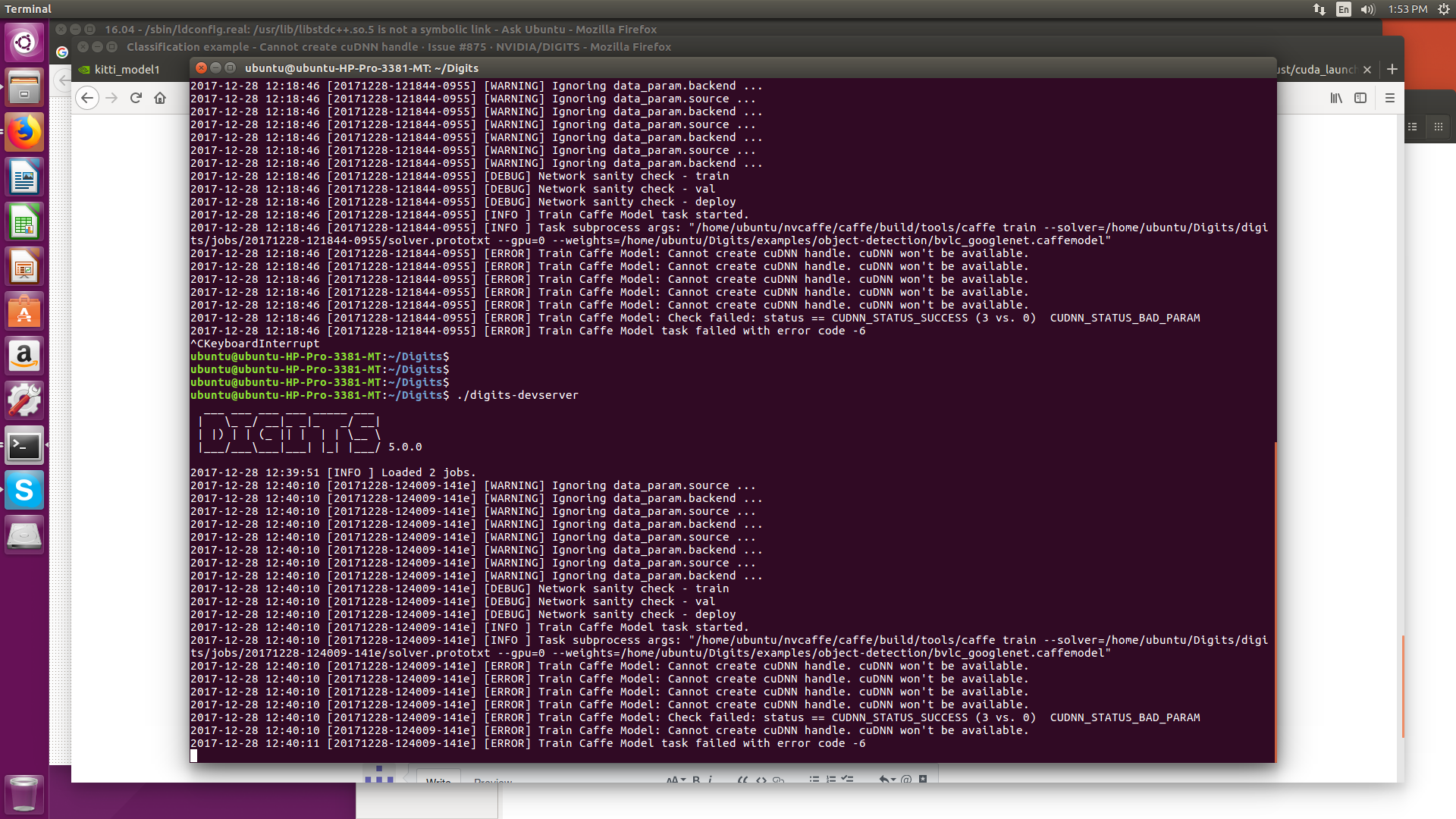This screenshot has height=819, width=1456.
Task: Switch issue view to list layout
Action: pos(1412,127)
